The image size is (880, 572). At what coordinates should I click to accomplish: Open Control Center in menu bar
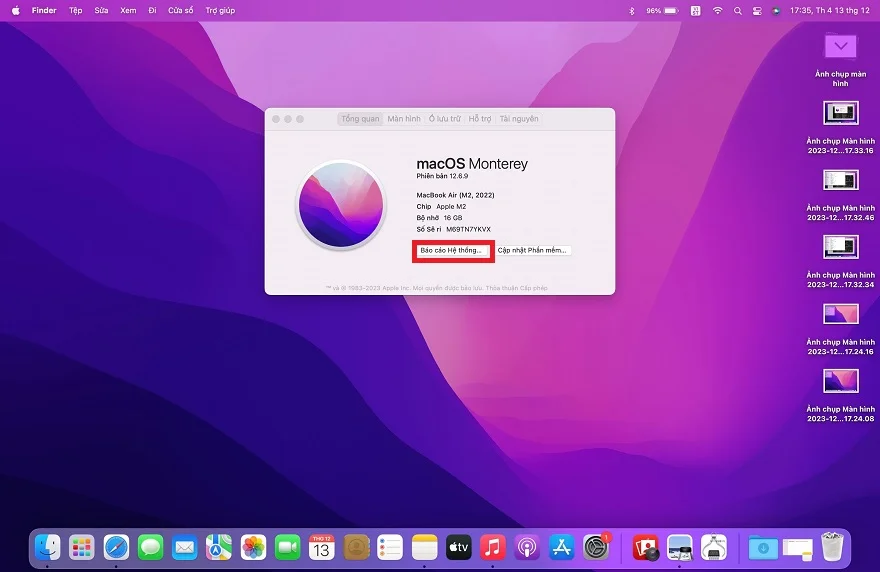[757, 11]
